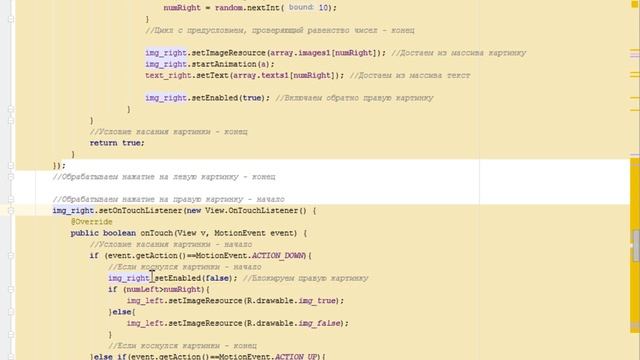Click comment 'Если коснулся картинки - конец'
The width and height of the screenshot is (640, 360).
[x=182, y=346]
